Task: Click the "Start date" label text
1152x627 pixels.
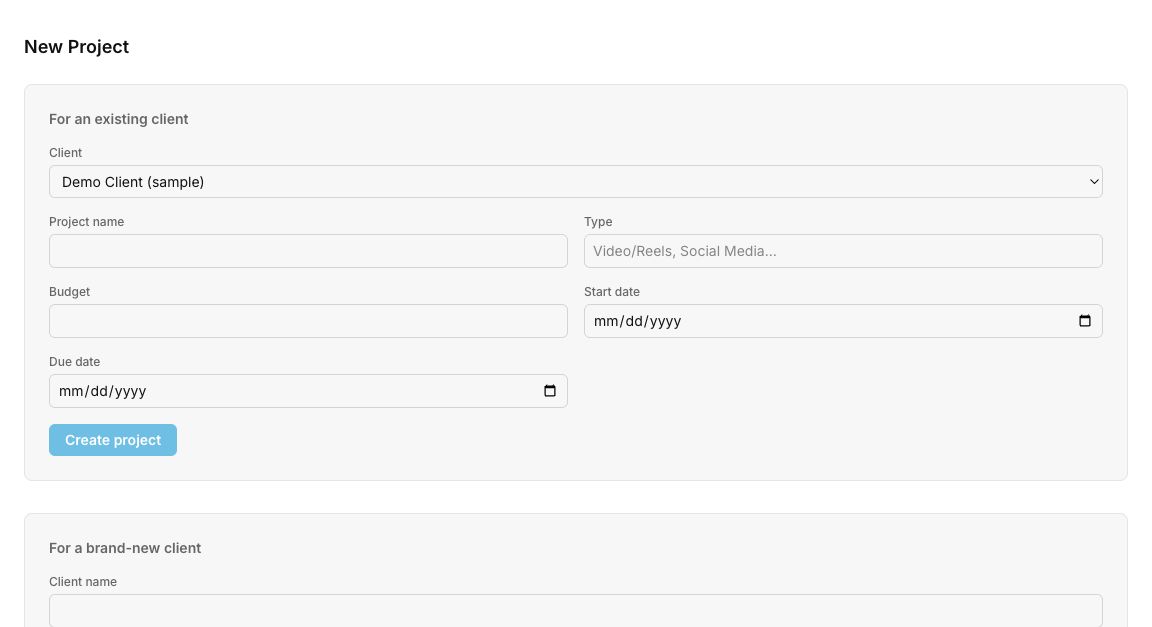Action: click(612, 292)
